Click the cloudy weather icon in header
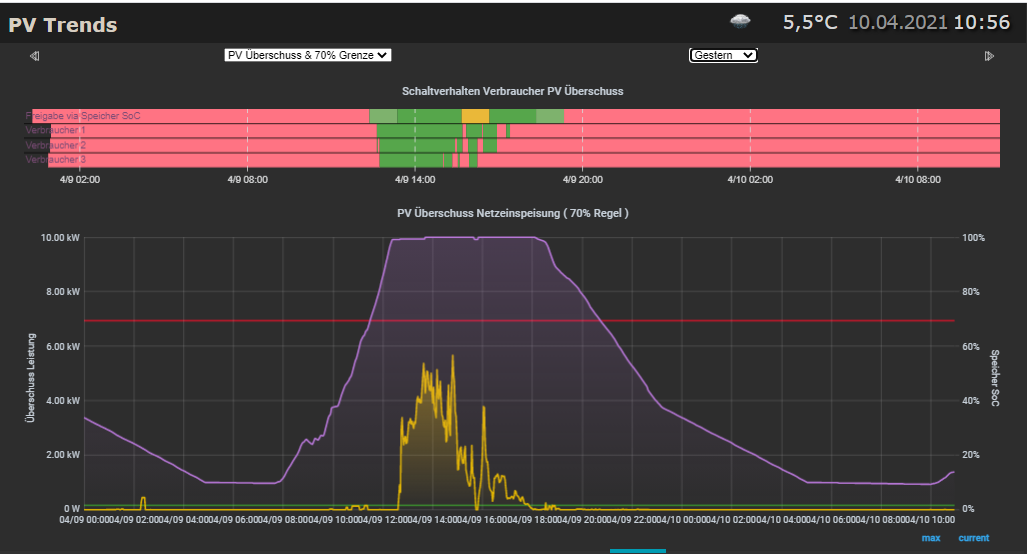 pos(740,22)
